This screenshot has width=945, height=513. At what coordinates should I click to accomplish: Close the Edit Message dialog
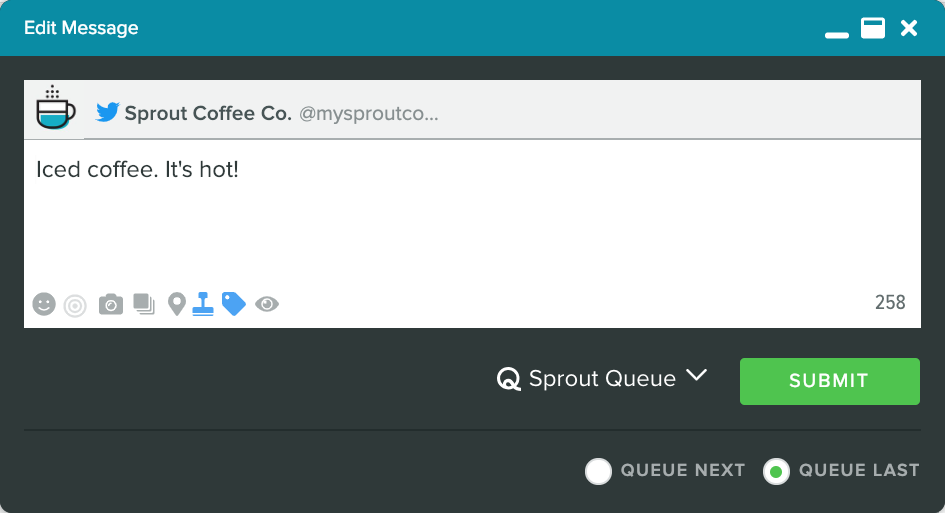point(909,28)
